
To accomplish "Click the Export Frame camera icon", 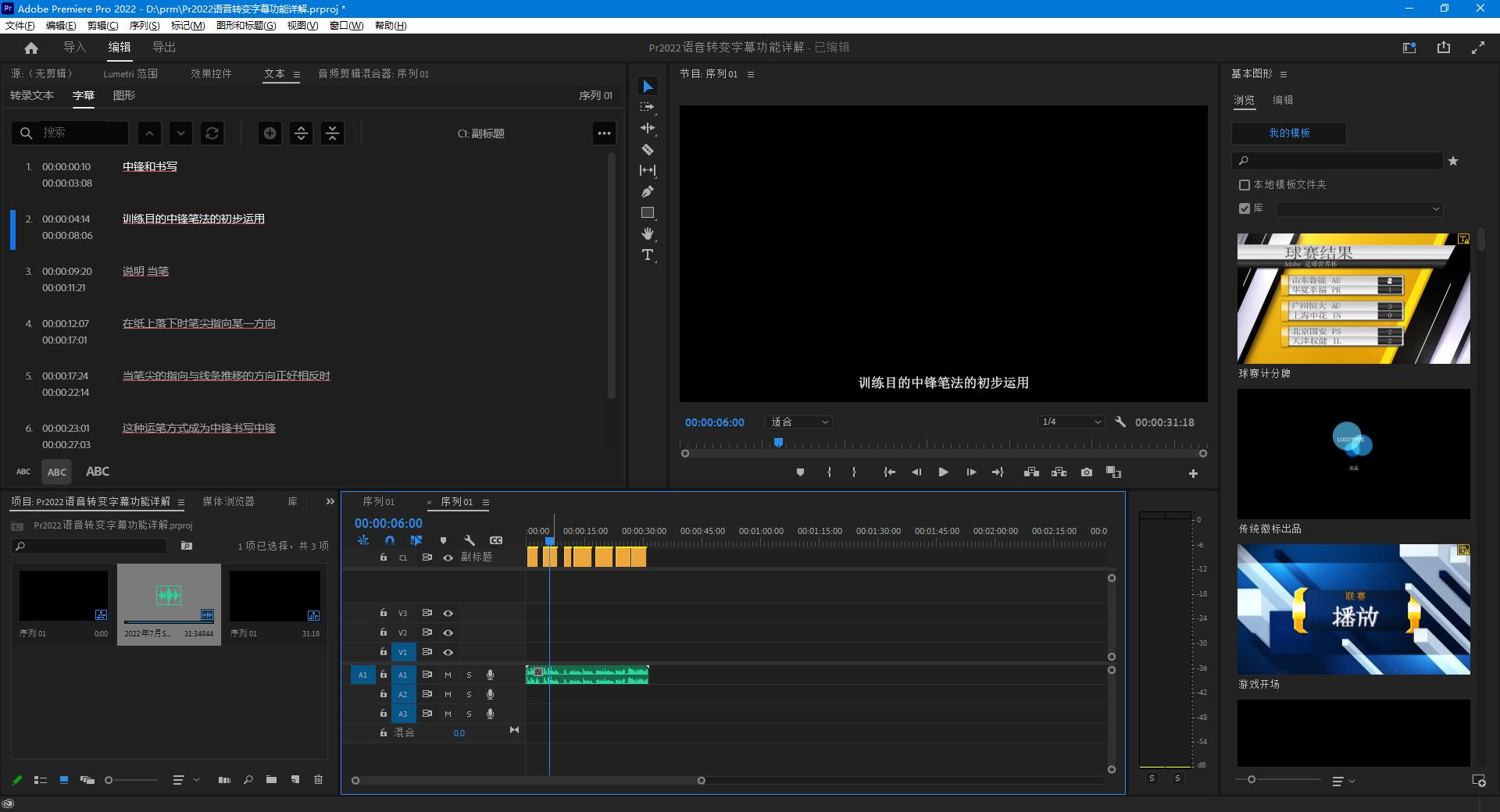I will (x=1086, y=472).
